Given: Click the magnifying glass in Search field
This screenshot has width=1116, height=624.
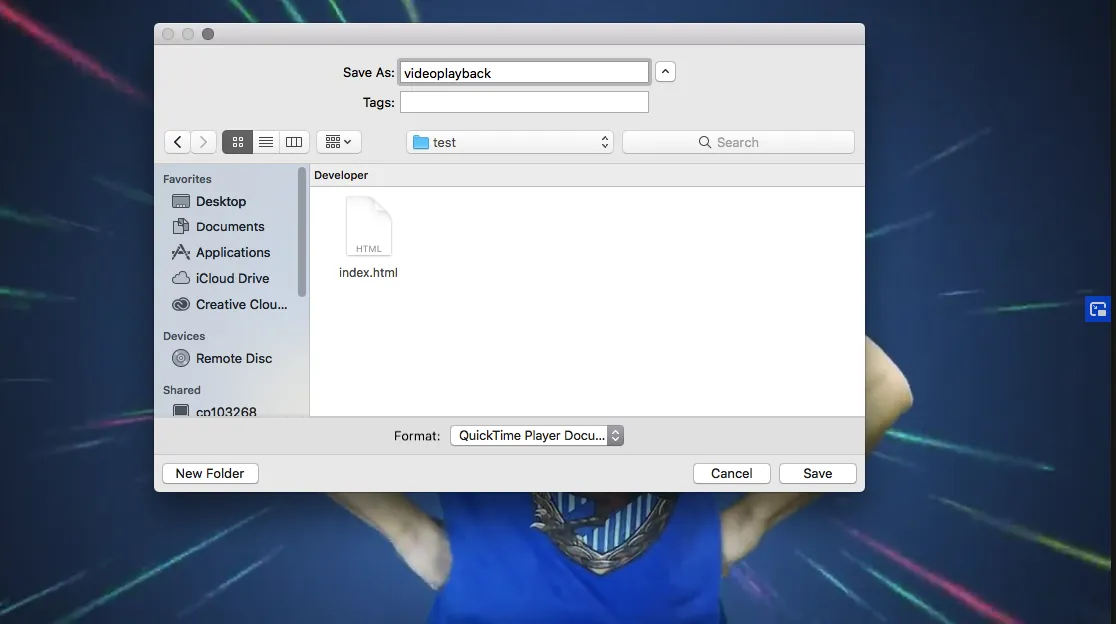Looking at the screenshot, I should [x=705, y=142].
